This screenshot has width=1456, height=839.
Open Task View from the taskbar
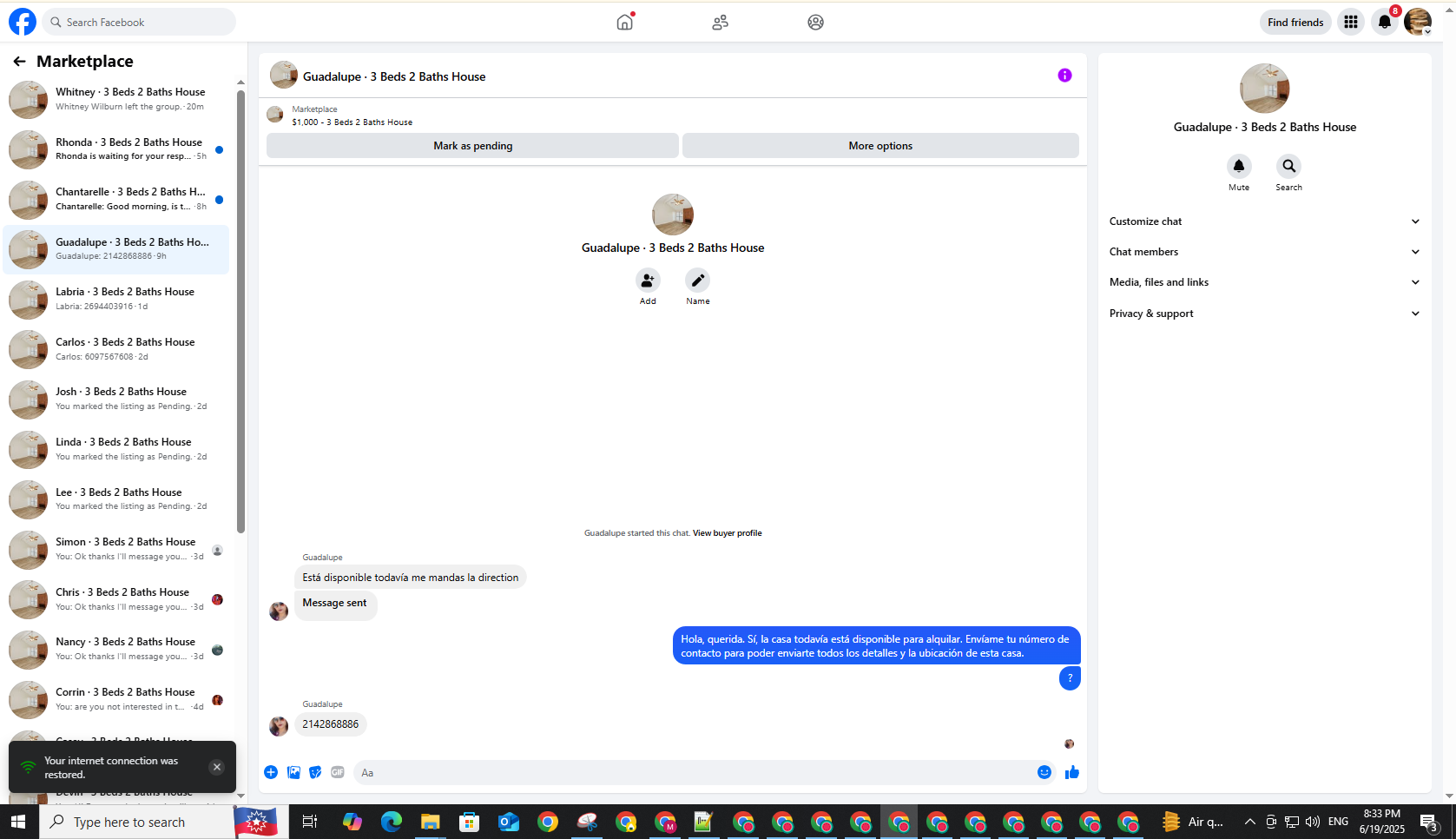tap(309, 822)
